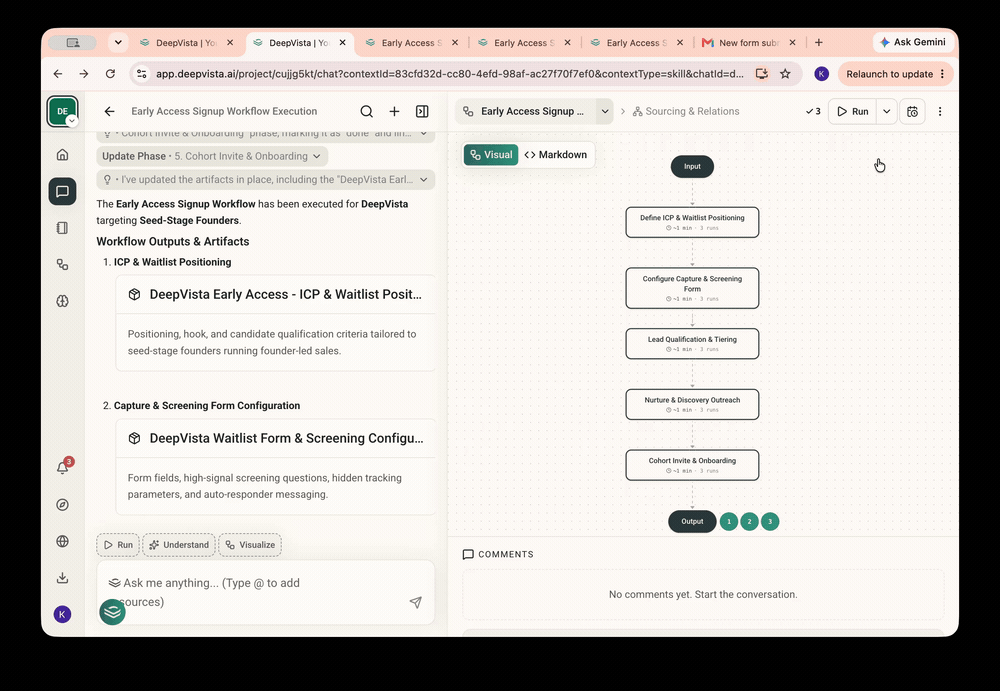The image size is (1000, 691).
Task: Go back with chat header arrow
Action: click(110, 112)
